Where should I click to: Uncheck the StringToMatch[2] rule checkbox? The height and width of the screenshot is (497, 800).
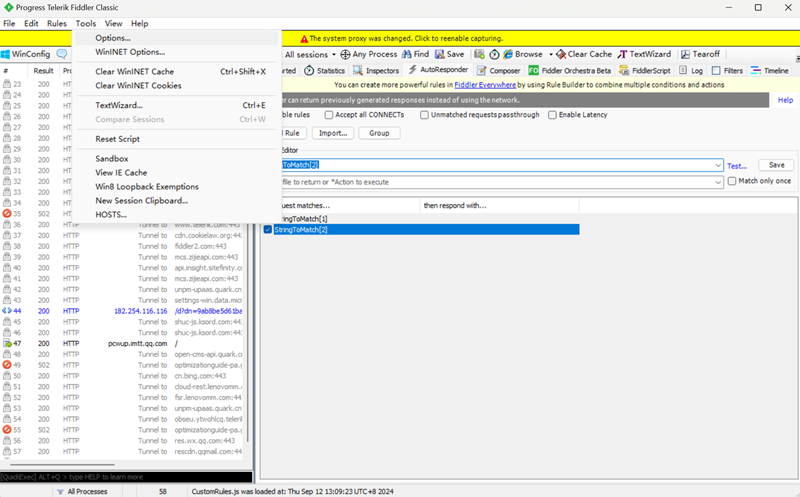tap(268, 230)
